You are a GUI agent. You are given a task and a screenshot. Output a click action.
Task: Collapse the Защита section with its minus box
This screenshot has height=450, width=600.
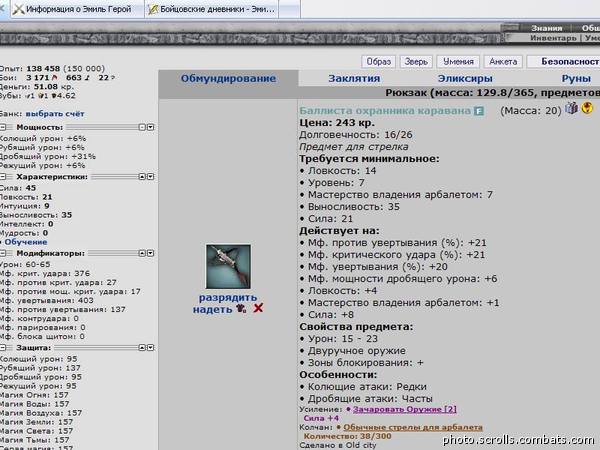click(x=3, y=347)
